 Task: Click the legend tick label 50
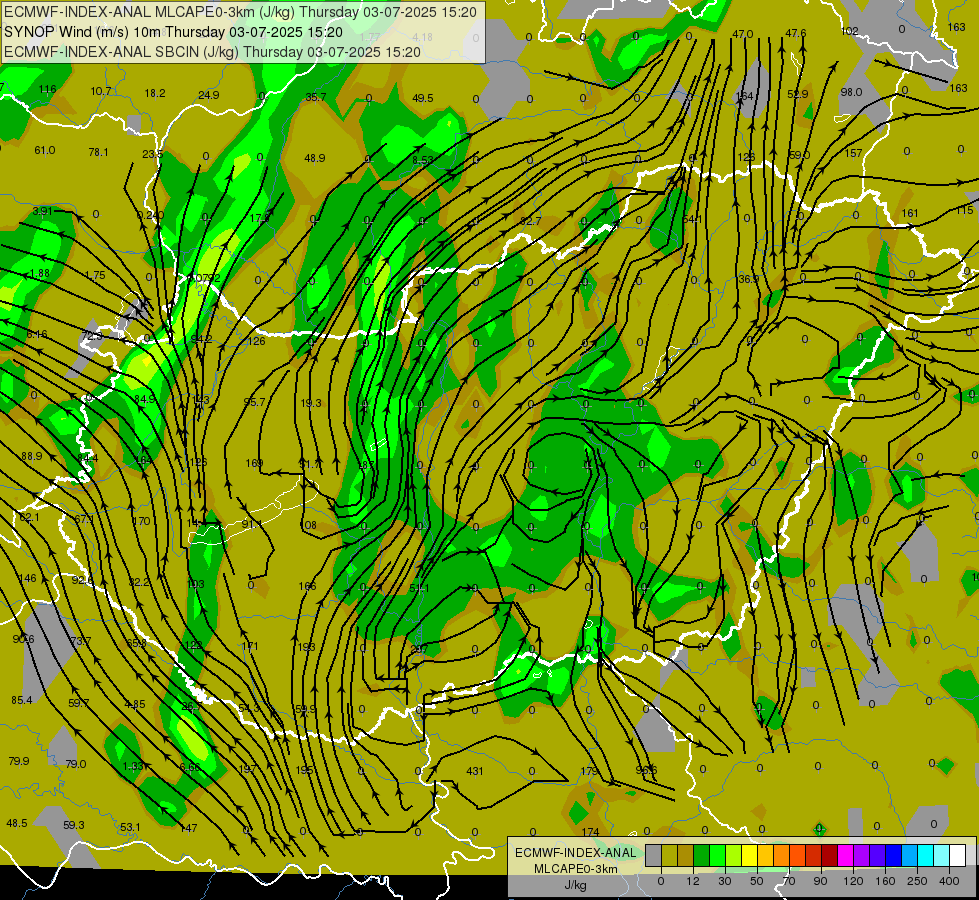(x=757, y=881)
